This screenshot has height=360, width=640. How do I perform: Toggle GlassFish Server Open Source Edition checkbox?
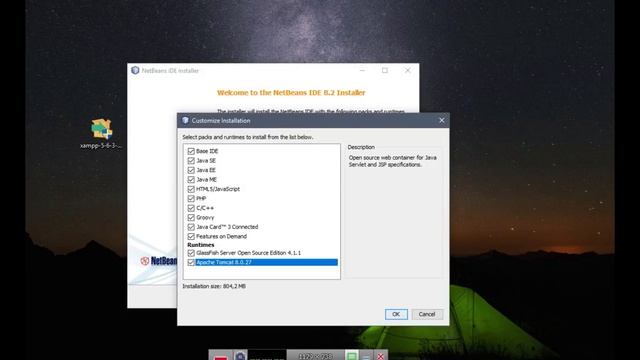(x=191, y=253)
